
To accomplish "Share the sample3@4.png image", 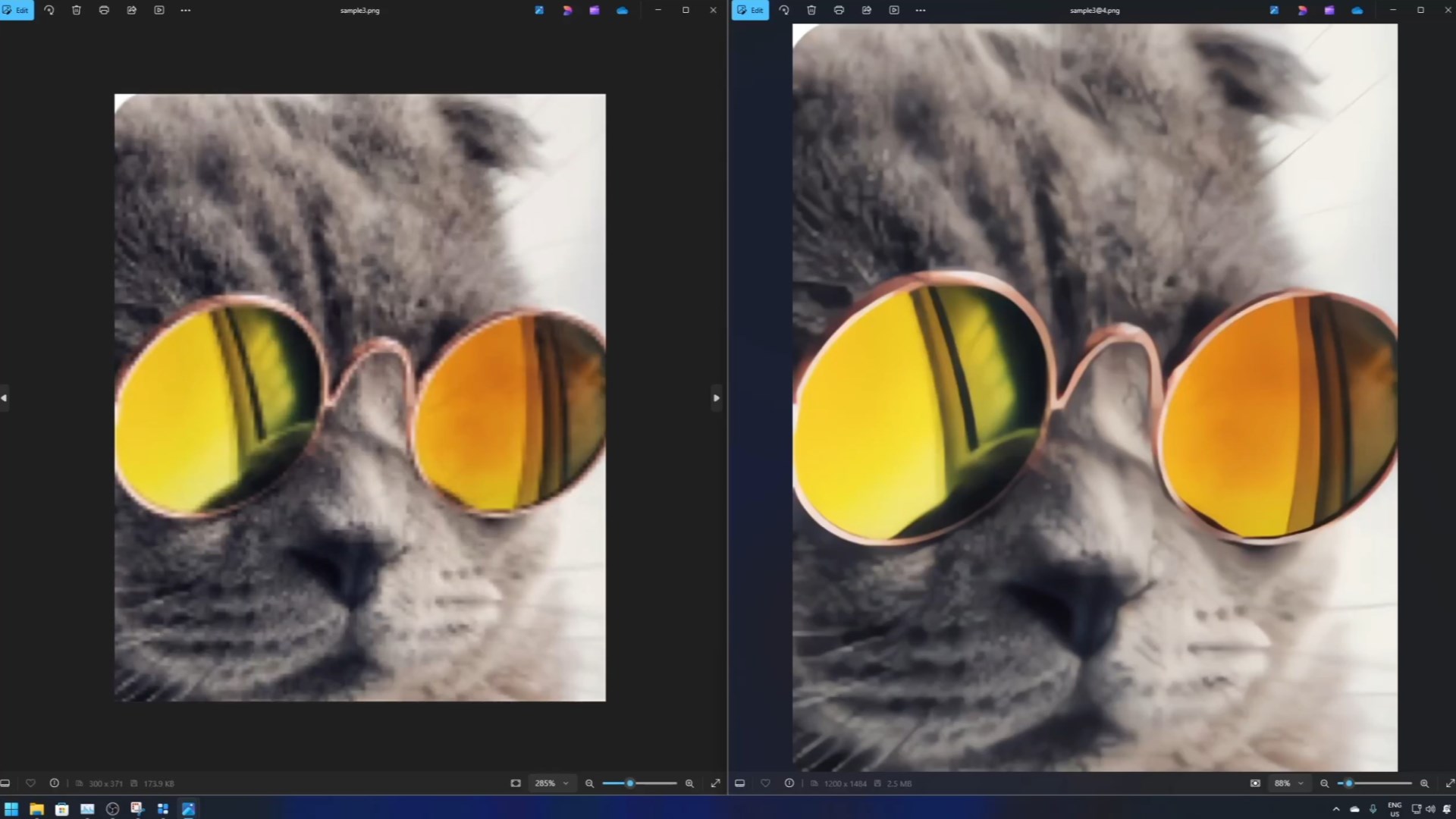I will (x=867, y=11).
